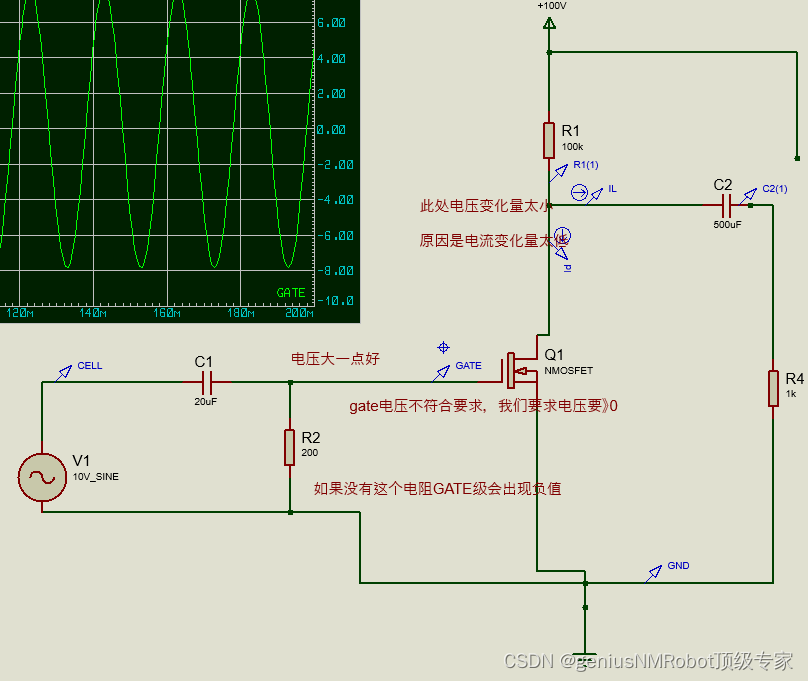Click the GATE trace label in graph
The width and height of the screenshot is (808, 681).
click(x=291, y=293)
